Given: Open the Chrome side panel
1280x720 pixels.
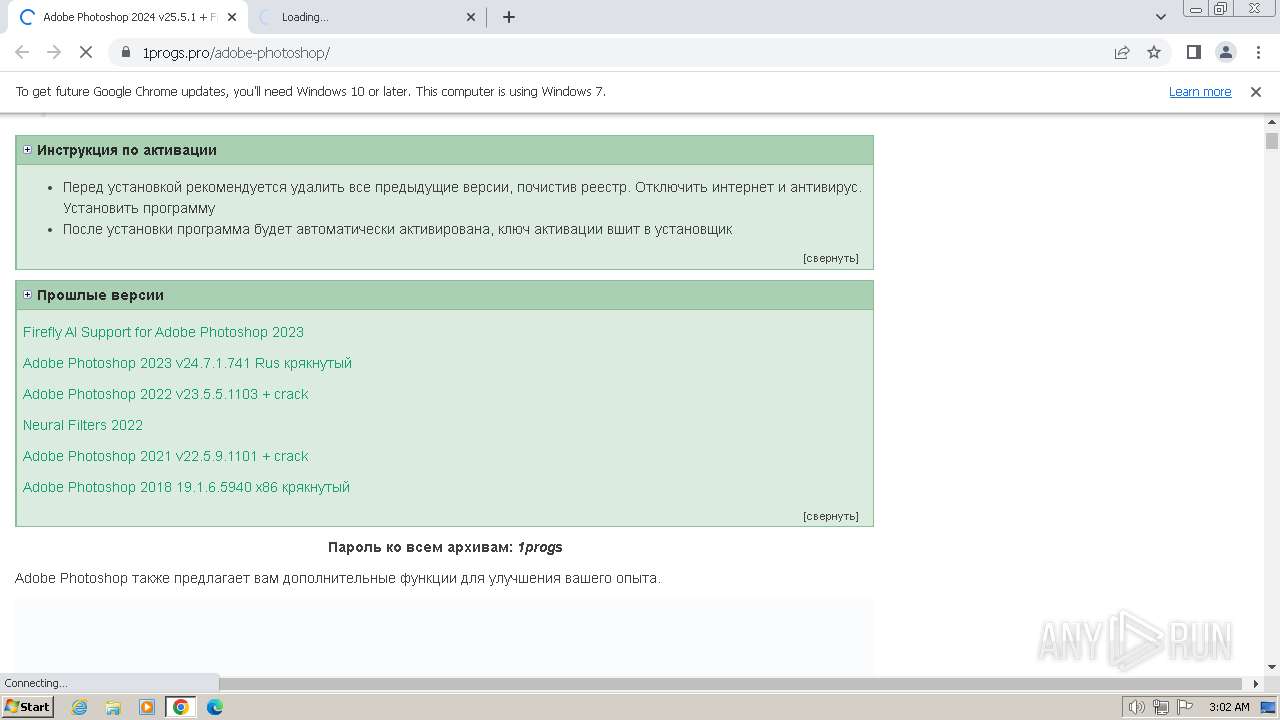Looking at the screenshot, I should click(x=1194, y=52).
